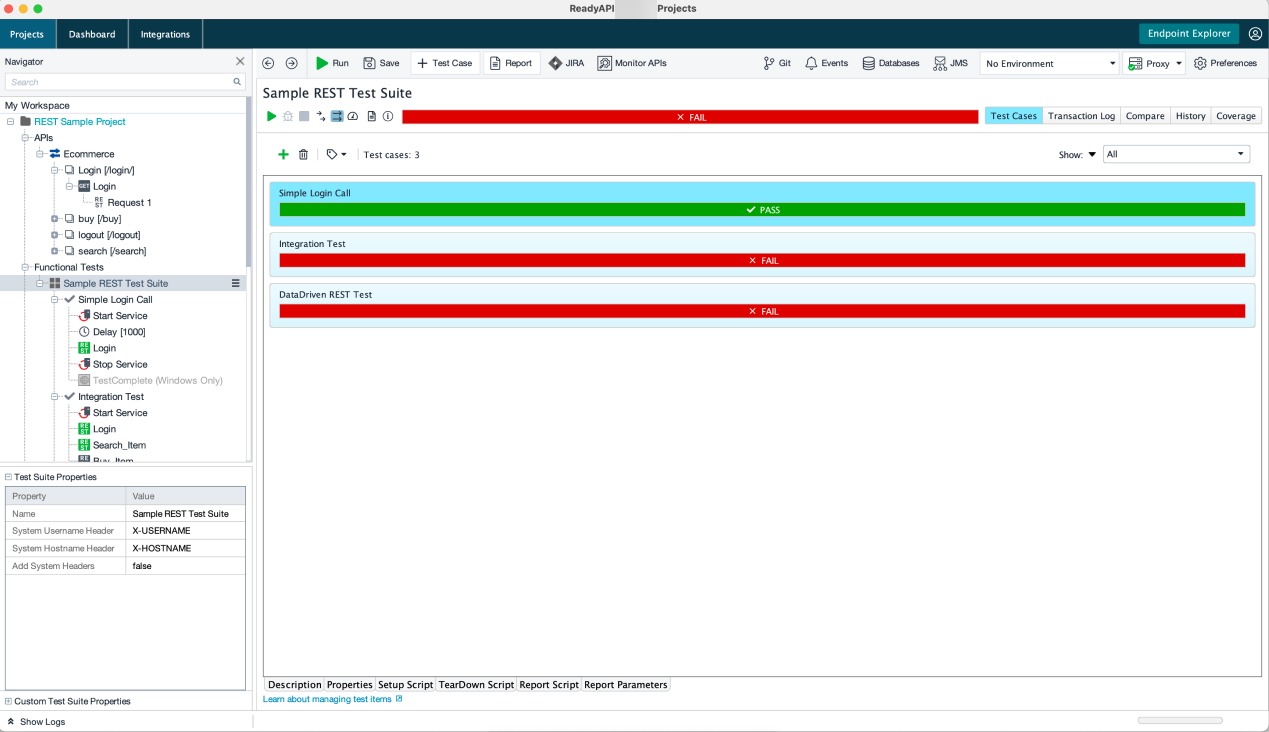Click the Navigator search field
Viewport: 1269px width, 732px height.
(x=120, y=82)
